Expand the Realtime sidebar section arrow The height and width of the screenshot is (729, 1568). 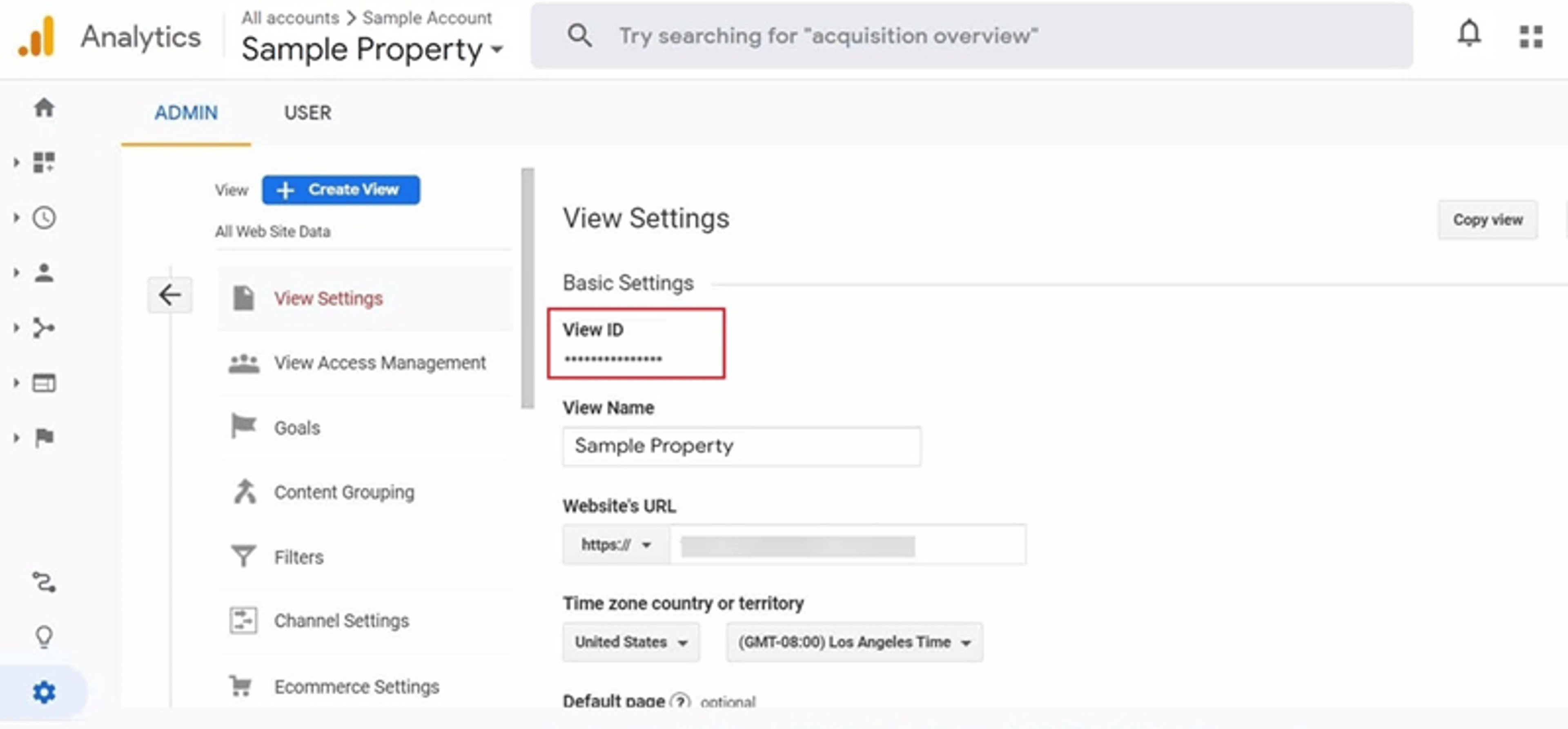(16, 217)
